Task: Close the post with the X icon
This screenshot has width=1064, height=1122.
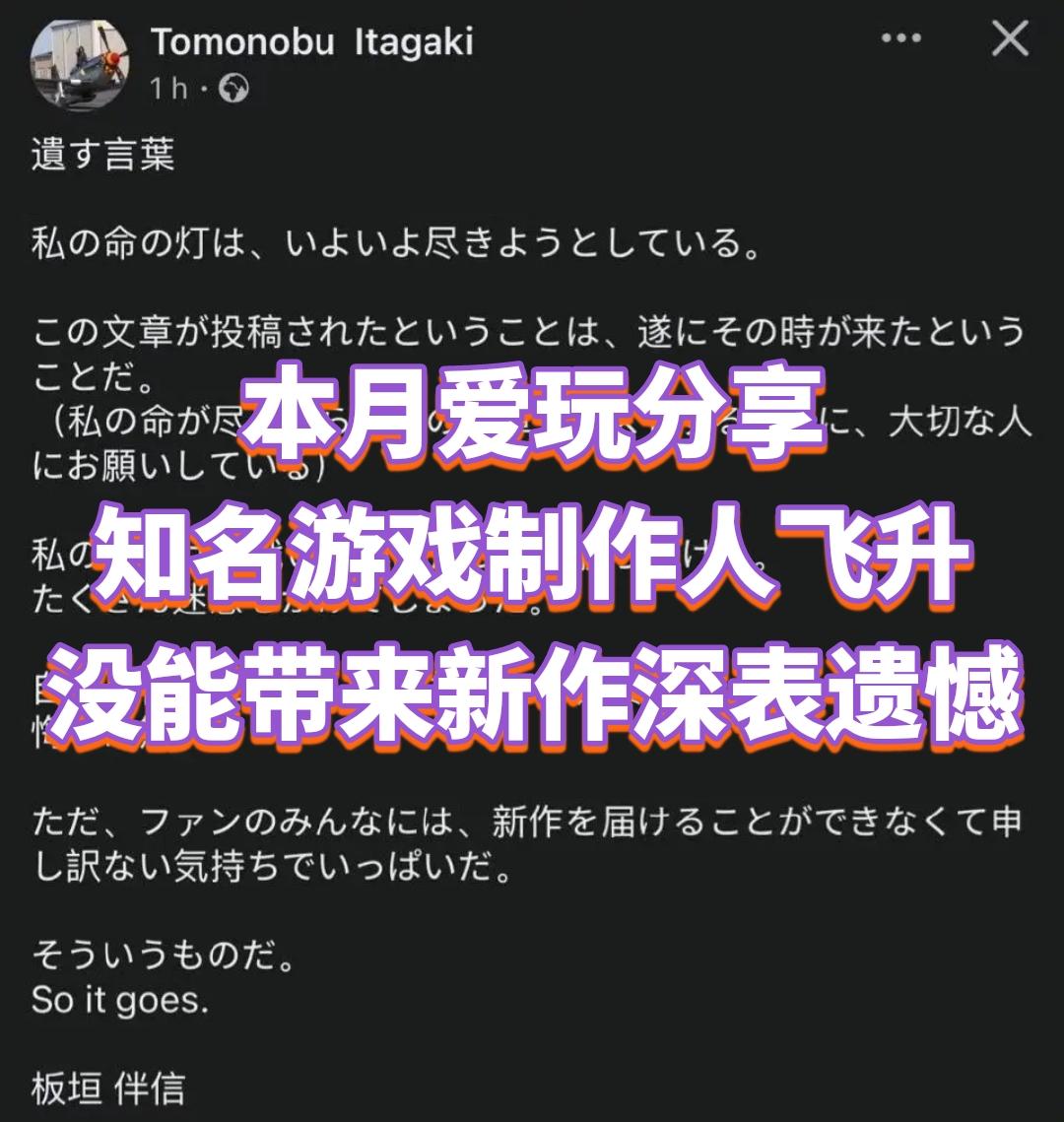Action: pyautogui.click(x=1011, y=37)
